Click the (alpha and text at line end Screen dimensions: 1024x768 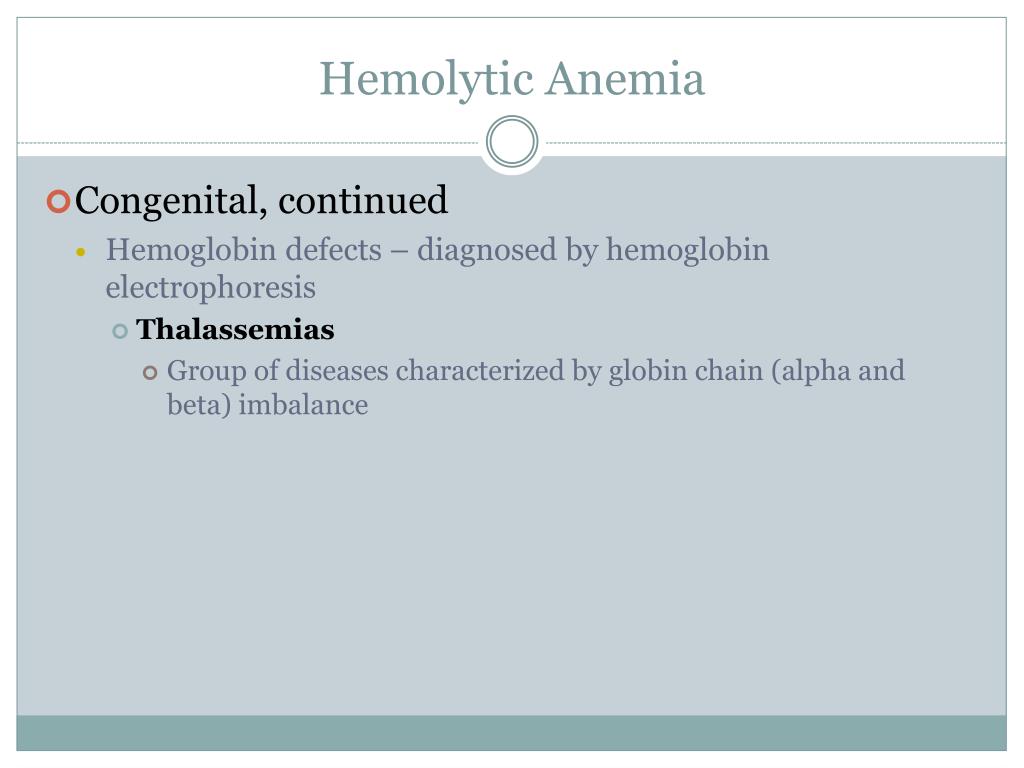point(839,371)
